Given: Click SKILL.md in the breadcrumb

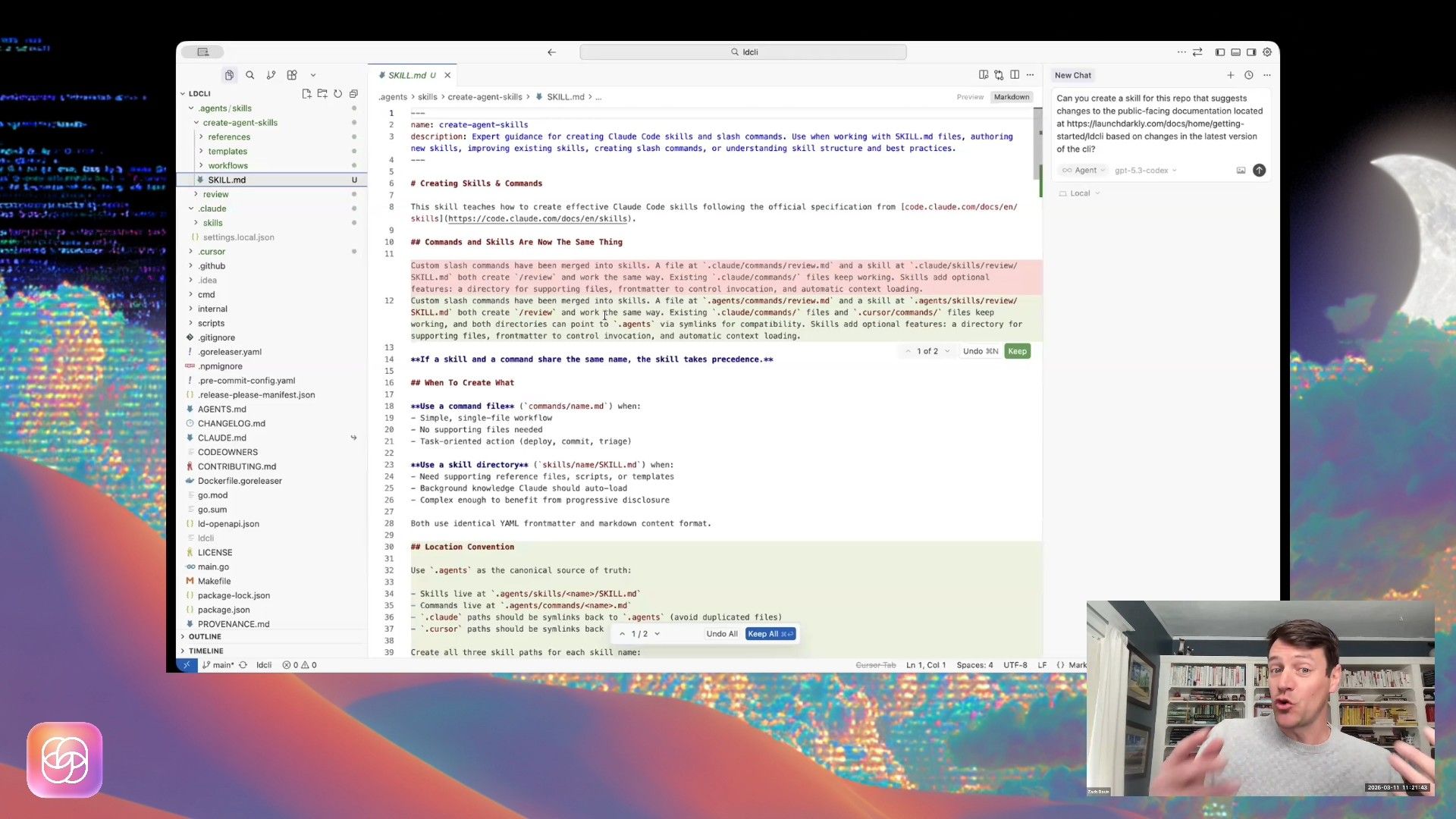Looking at the screenshot, I should point(565,97).
